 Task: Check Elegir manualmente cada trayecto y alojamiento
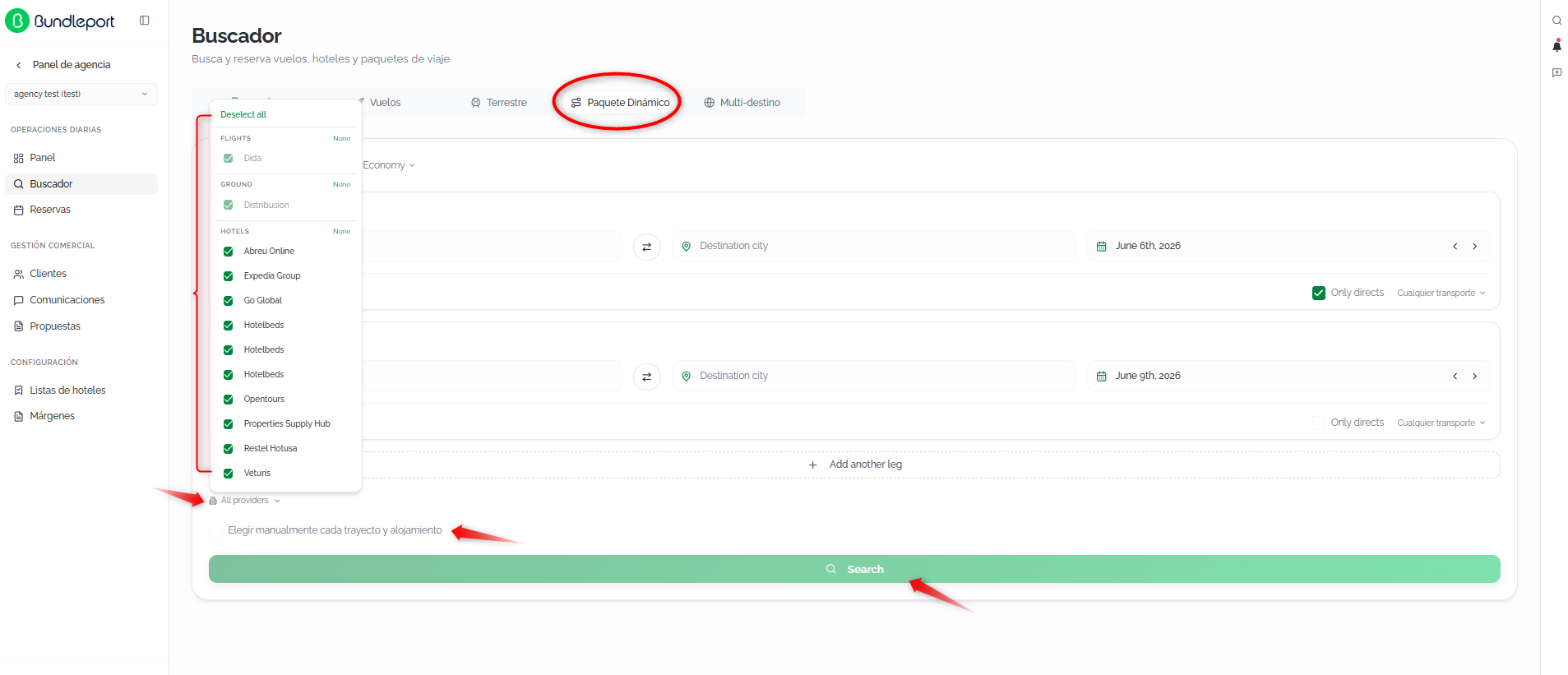pos(215,531)
